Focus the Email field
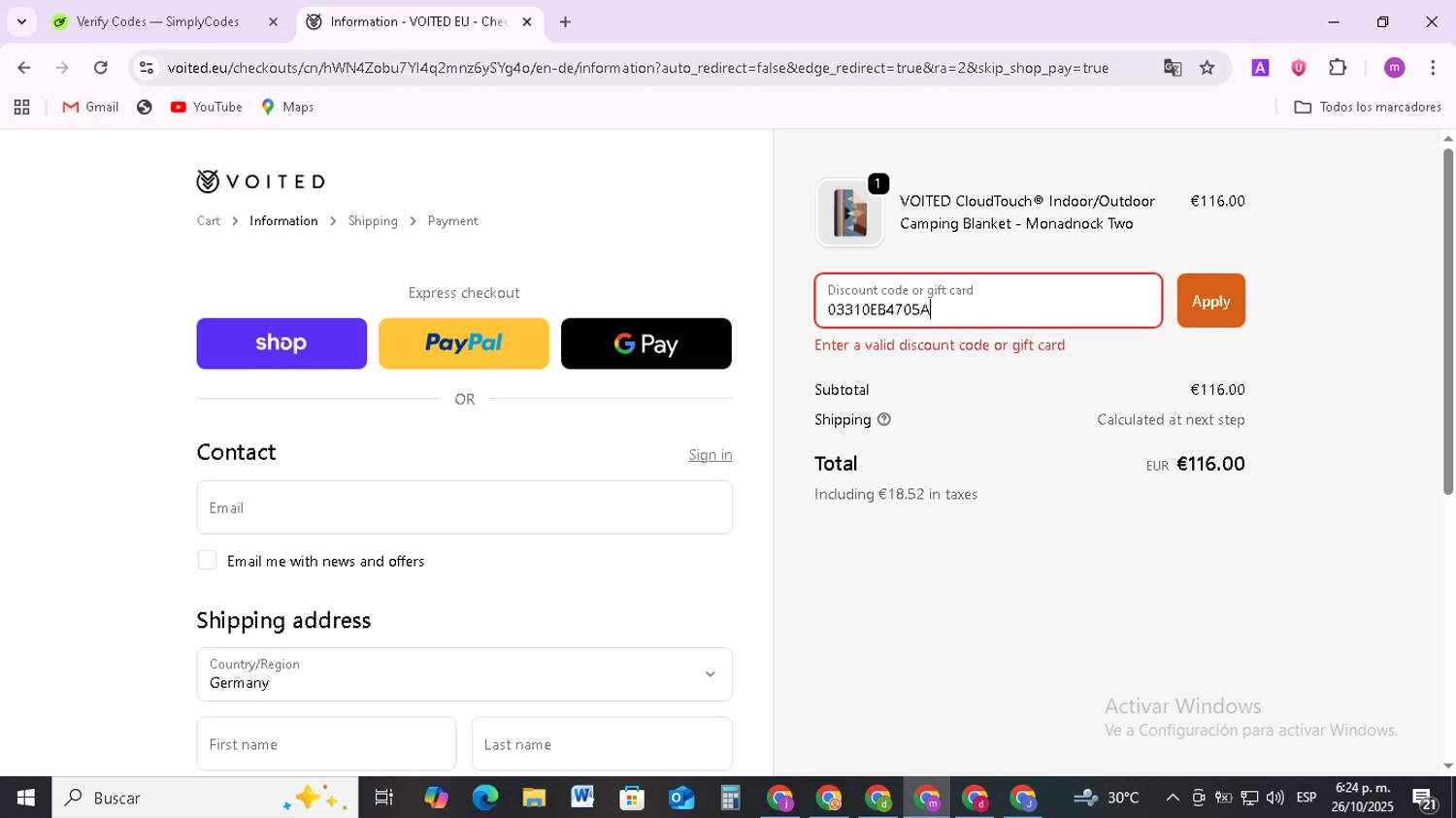1456x818 pixels. (x=464, y=507)
